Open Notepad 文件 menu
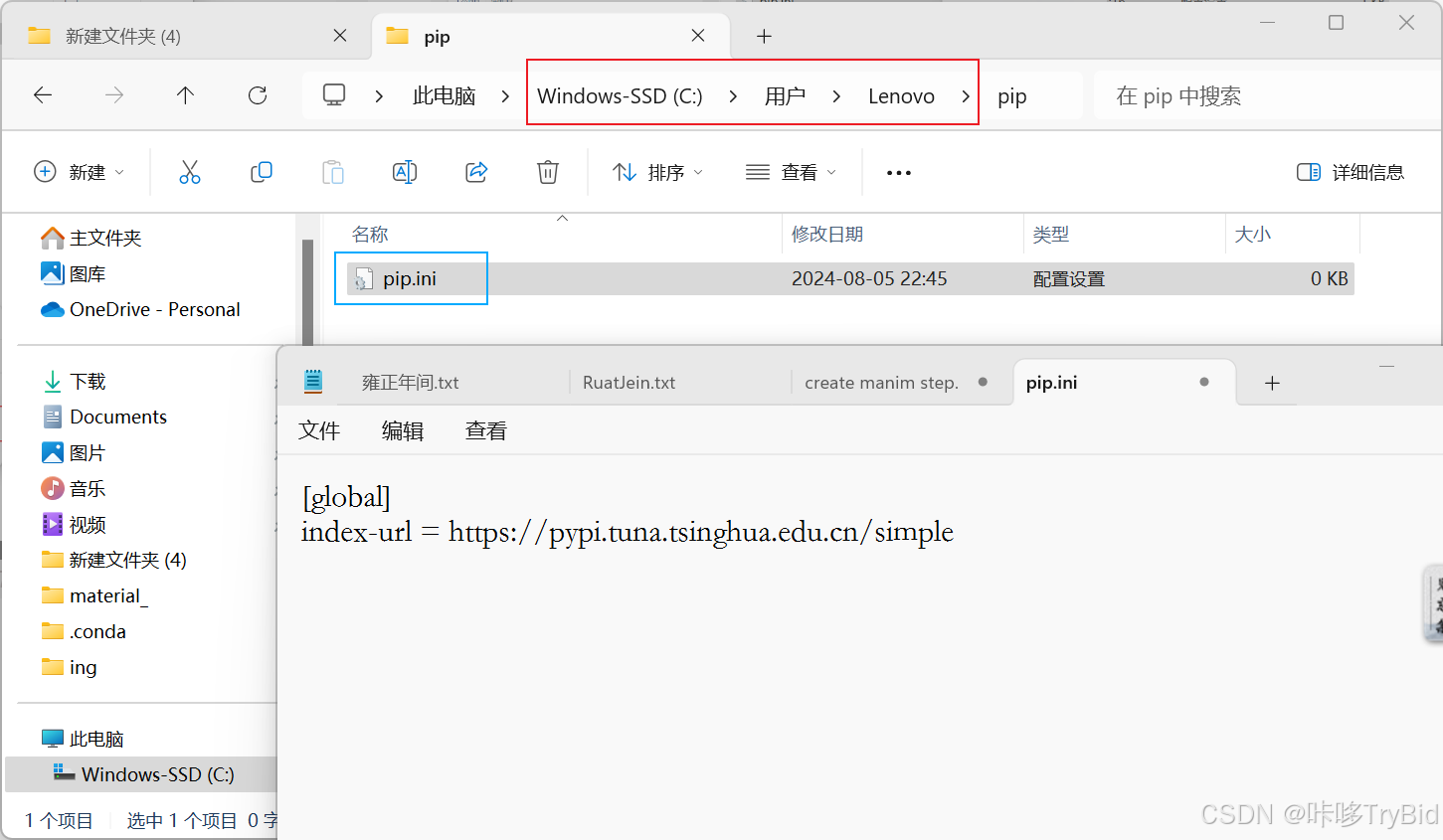This screenshot has width=1443, height=840. [319, 430]
